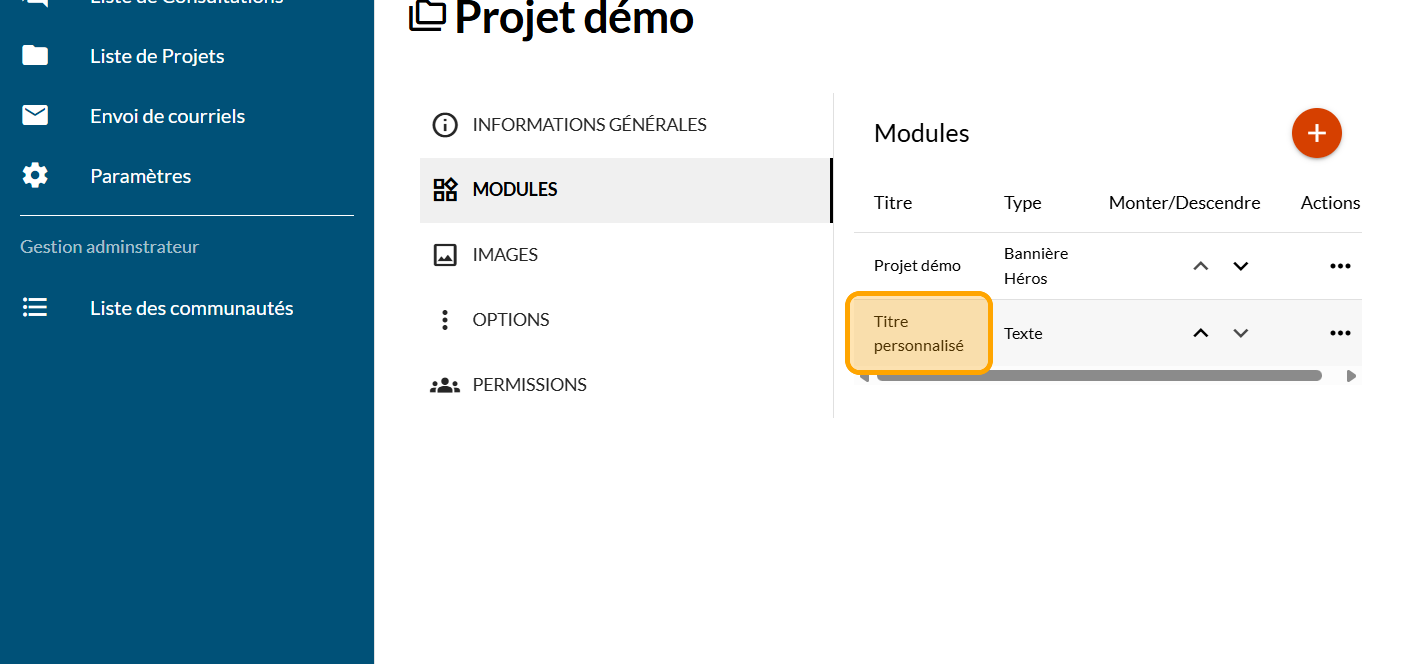Open the Informations générales tab
The width and height of the screenshot is (1427, 664).
(x=589, y=125)
